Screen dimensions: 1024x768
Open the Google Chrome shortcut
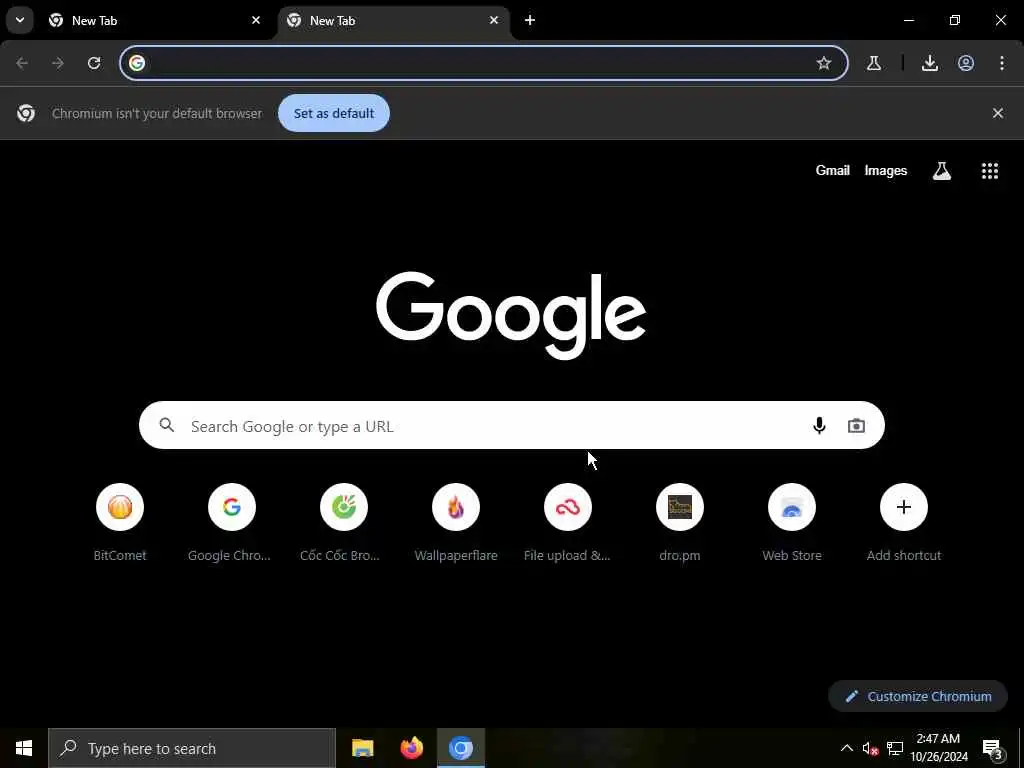(x=232, y=523)
